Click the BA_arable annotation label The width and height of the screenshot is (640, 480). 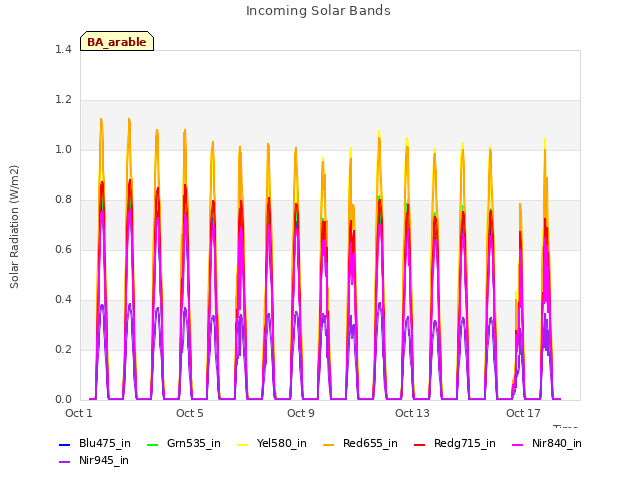[x=117, y=41]
